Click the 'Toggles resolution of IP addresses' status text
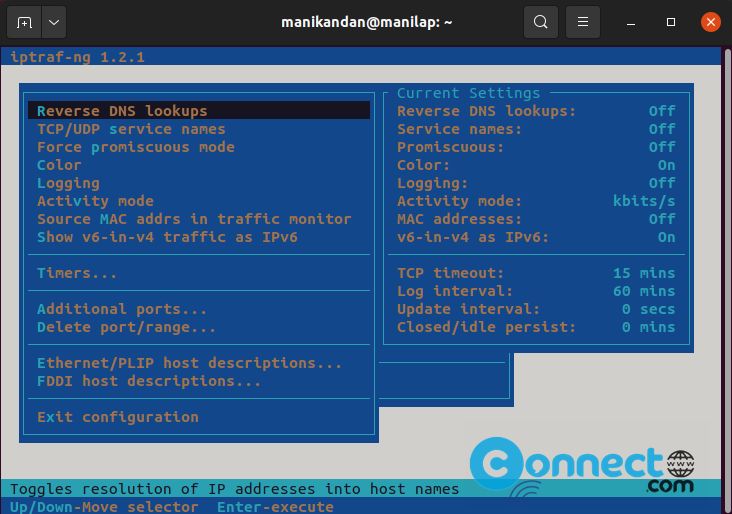 (x=235, y=489)
